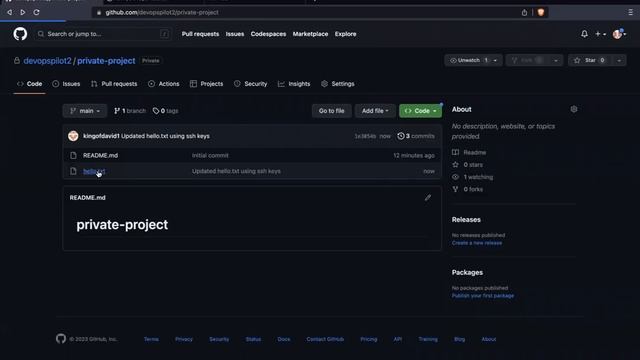Edit README with the pencil icon
Screen dimensions: 640x360
click(428, 198)
